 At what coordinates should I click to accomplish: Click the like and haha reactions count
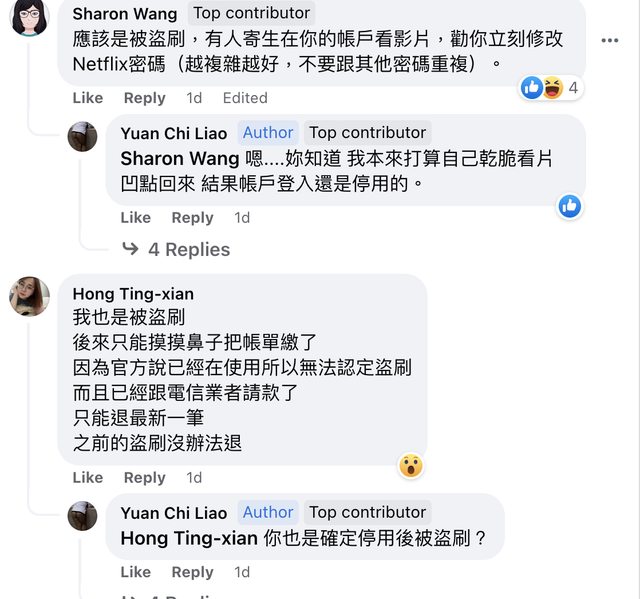coord(551,88)
